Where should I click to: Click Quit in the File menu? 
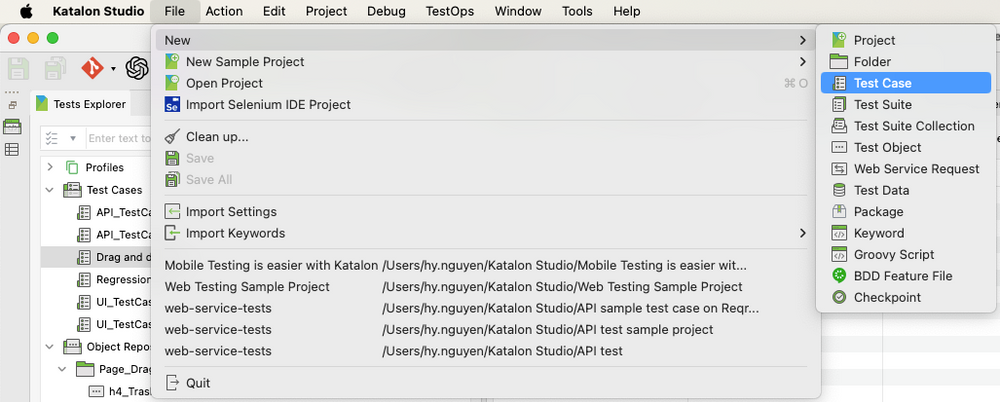tap(485, 383)
